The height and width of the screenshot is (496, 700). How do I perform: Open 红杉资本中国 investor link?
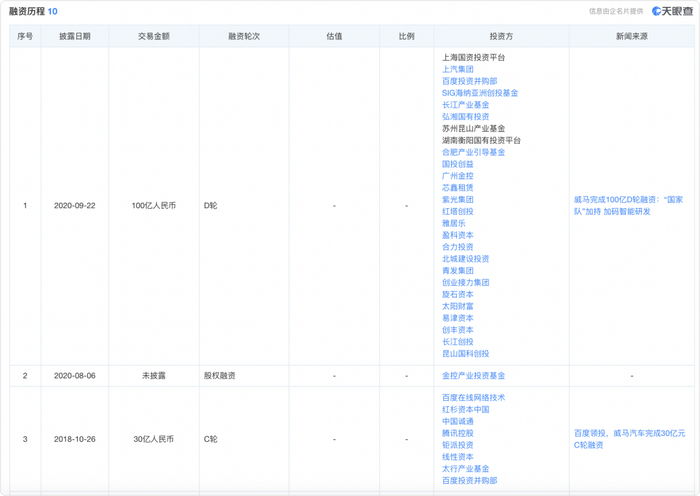click(466, 409)
